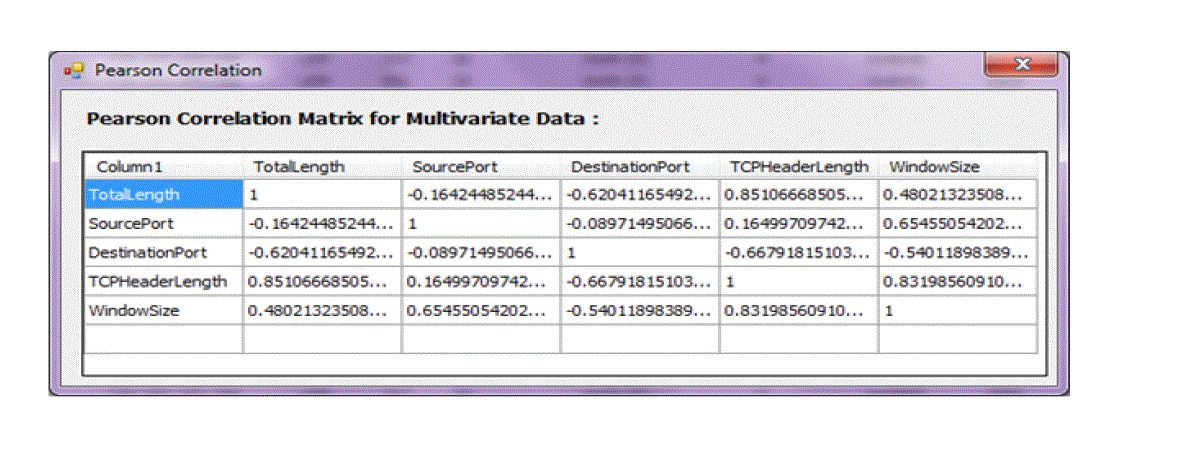Screen dimensions: 1184x468
Task: Click SourcePort row's WindowSize value 0.65455054202
Action: pyautogui.click(x=957, y=224)
